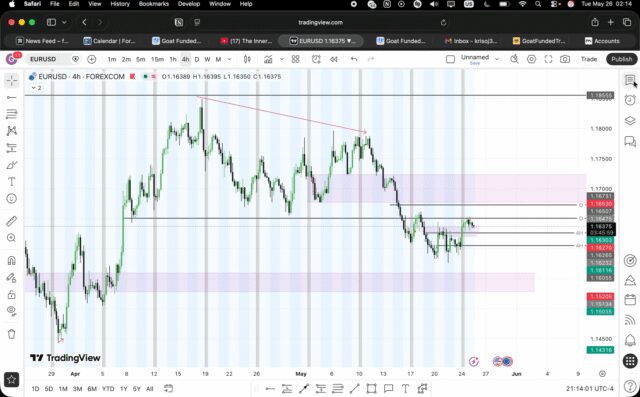Switch to the Calendar browser tab

point(109,41)
